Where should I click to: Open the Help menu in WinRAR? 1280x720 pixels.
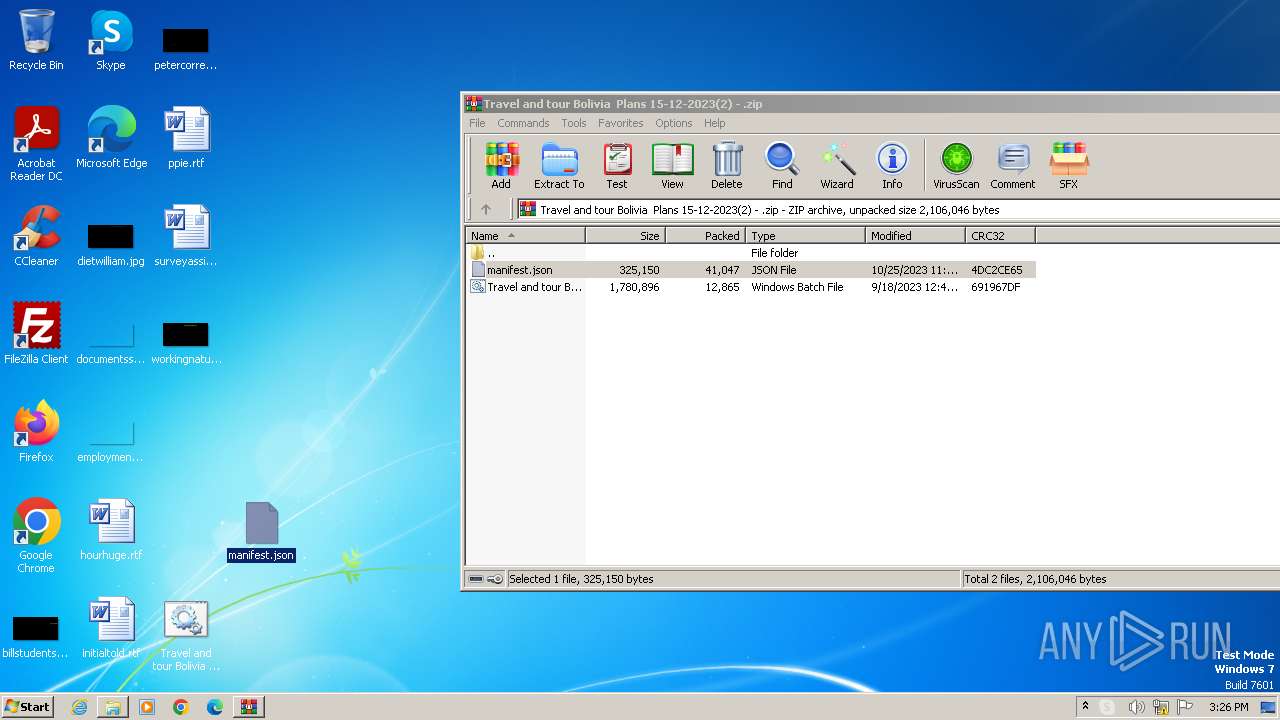[x=715, y=123]
